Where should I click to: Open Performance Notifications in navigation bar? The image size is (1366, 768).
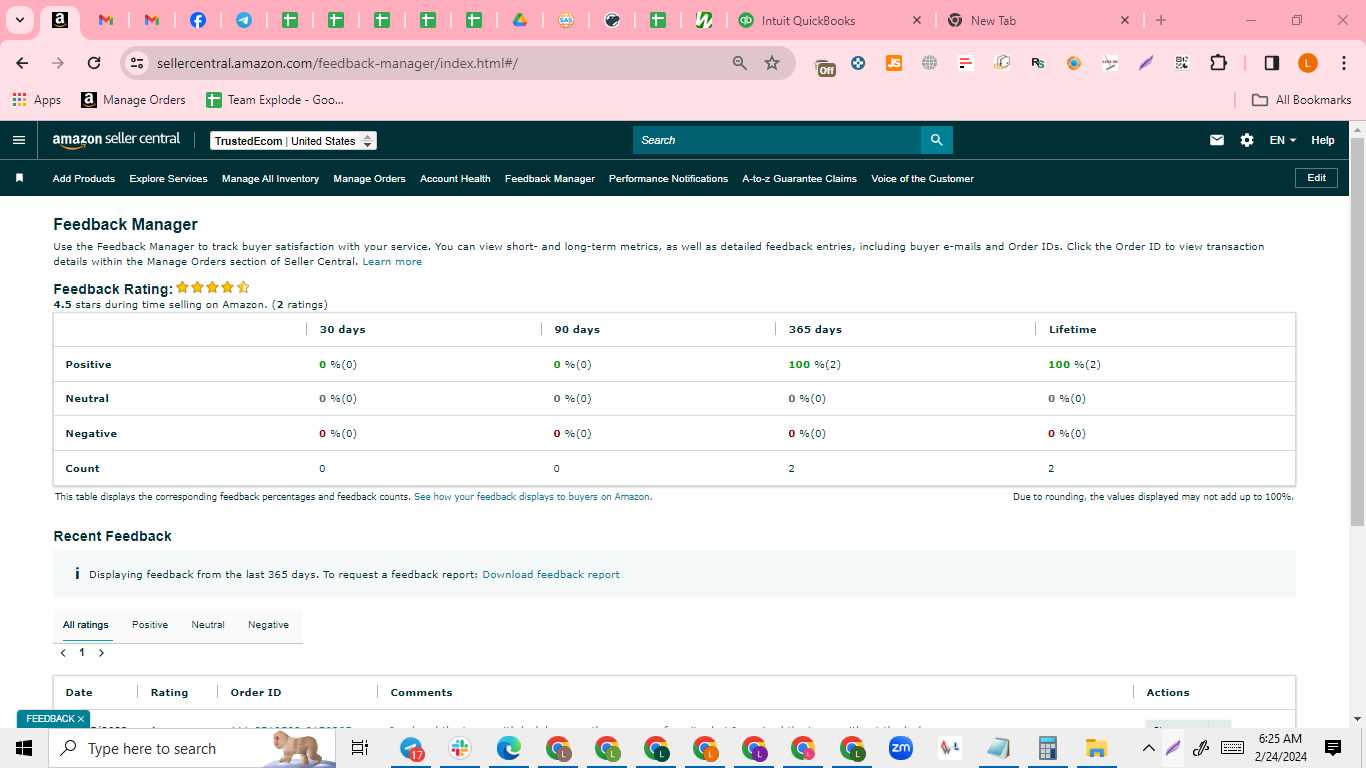tap(668, 179)
